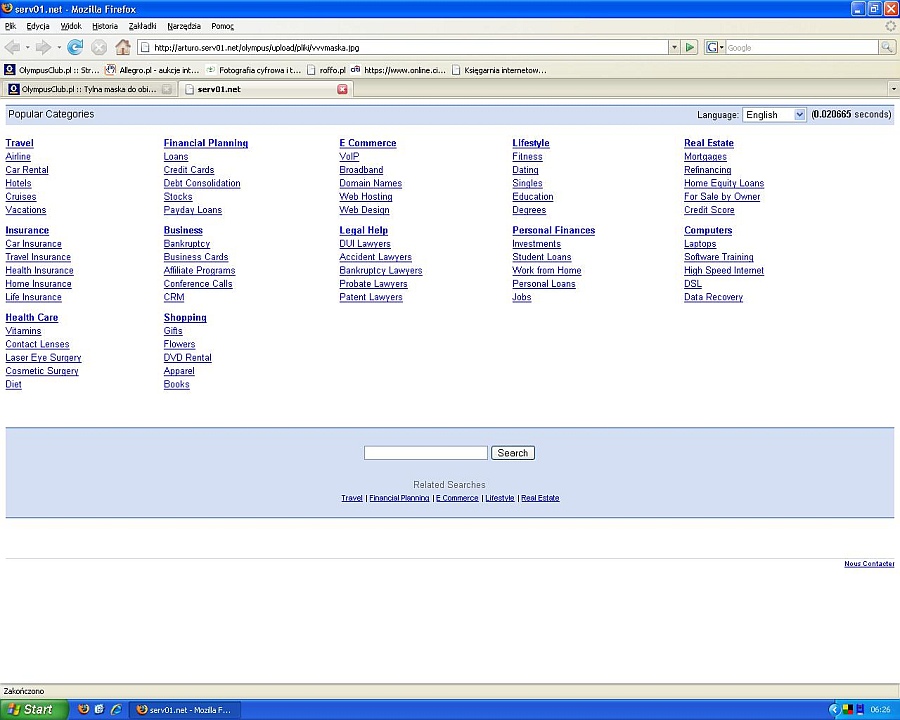The width and height of the screenshot is (900, 720).
Task: Open the Language dropdown
Action: 773,115
